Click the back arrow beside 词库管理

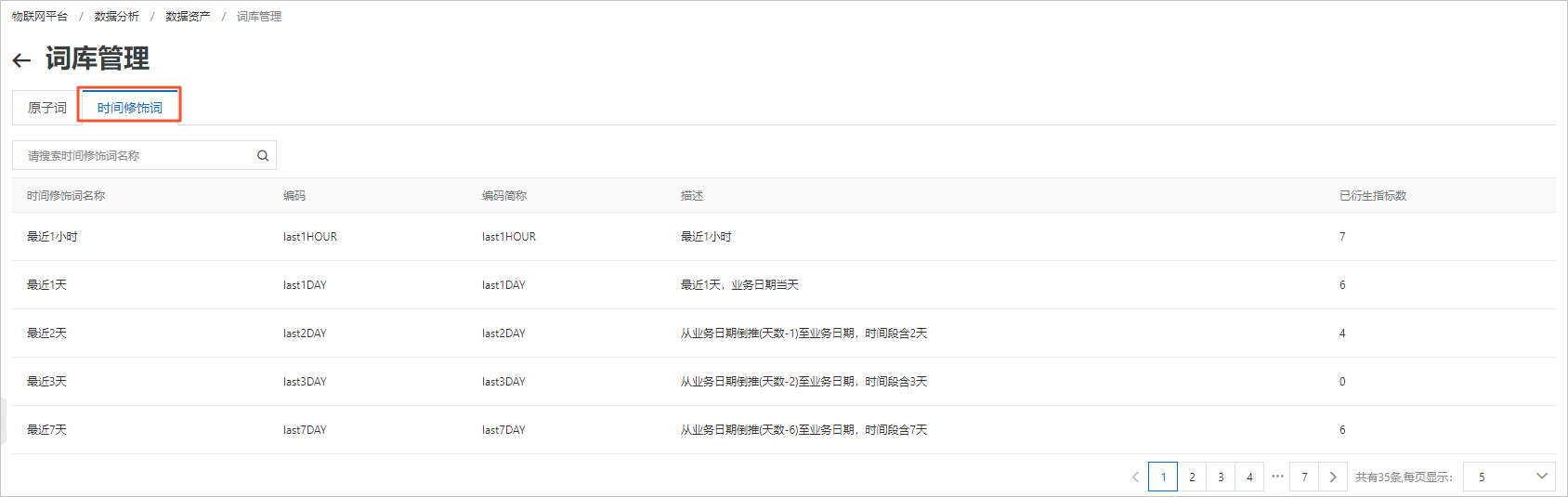tap(21, 61)
